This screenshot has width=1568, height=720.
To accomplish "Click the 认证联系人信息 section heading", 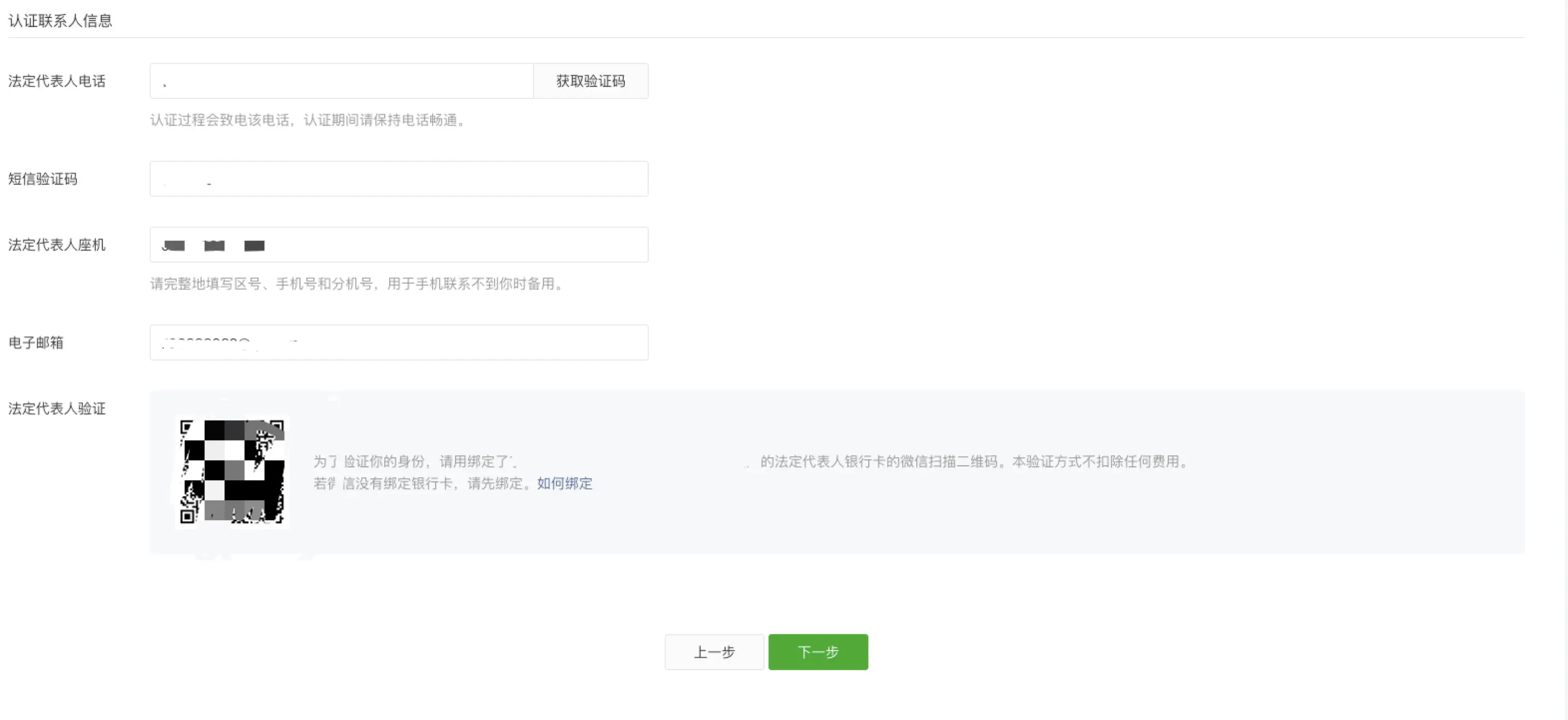I will tap(60, 21).
